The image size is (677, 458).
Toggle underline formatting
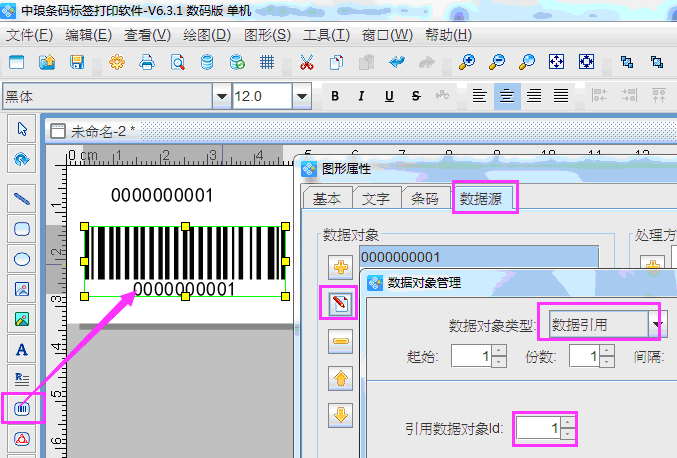click(x=389, y=96)
